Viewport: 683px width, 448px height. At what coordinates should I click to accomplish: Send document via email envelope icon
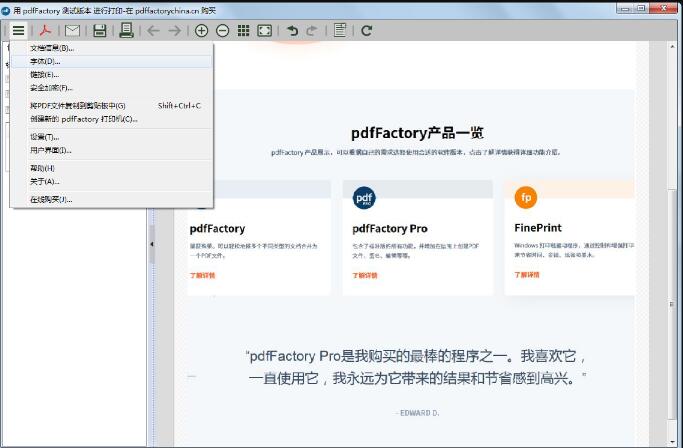point(72,31)
